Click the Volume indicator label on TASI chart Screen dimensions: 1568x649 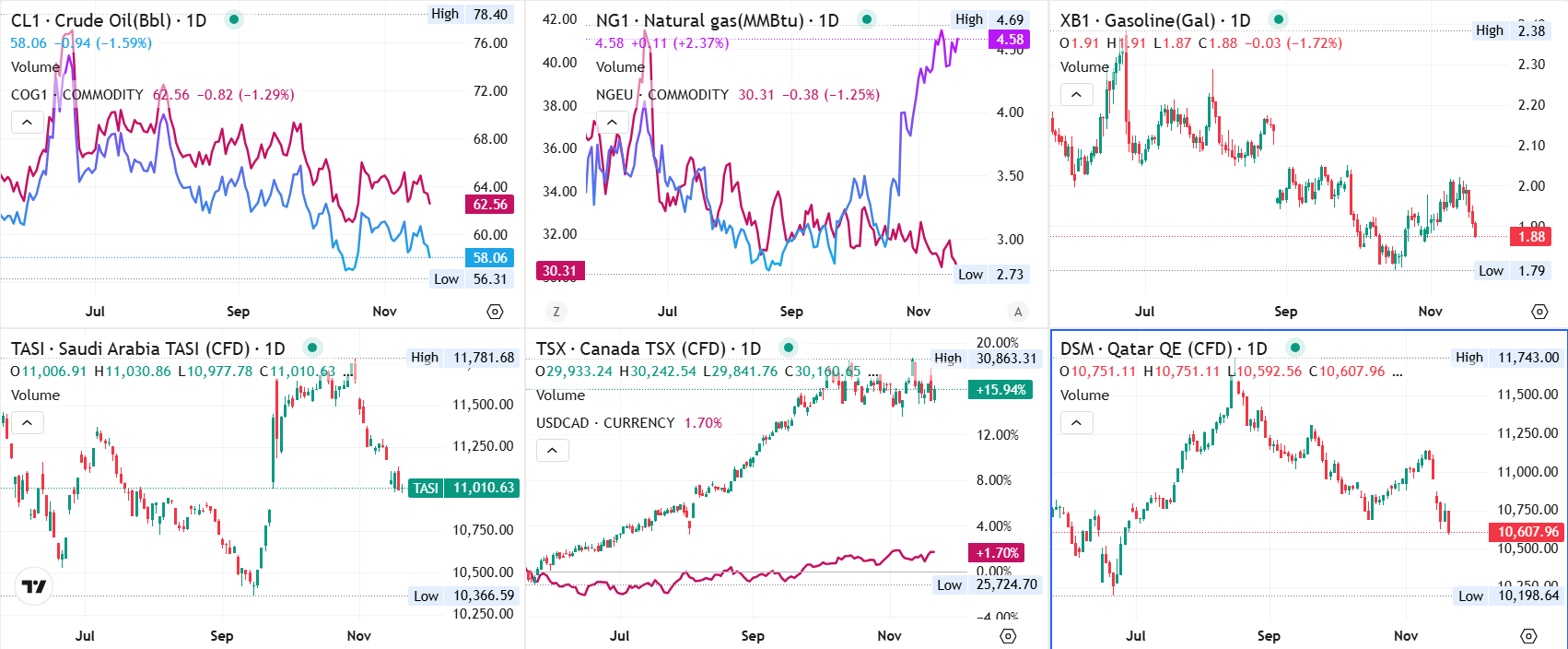pos(35,395)
